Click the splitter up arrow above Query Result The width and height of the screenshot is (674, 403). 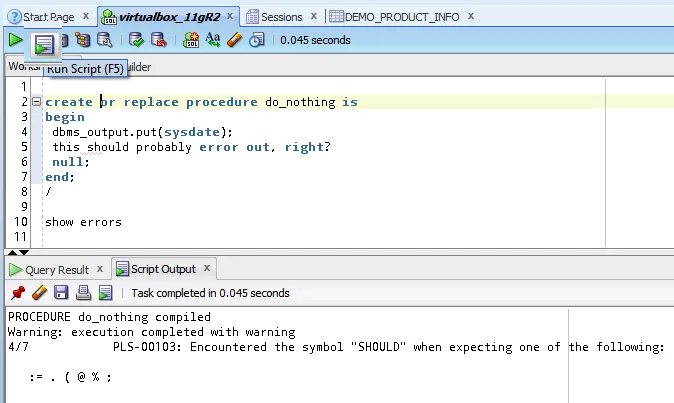(12, 253)
